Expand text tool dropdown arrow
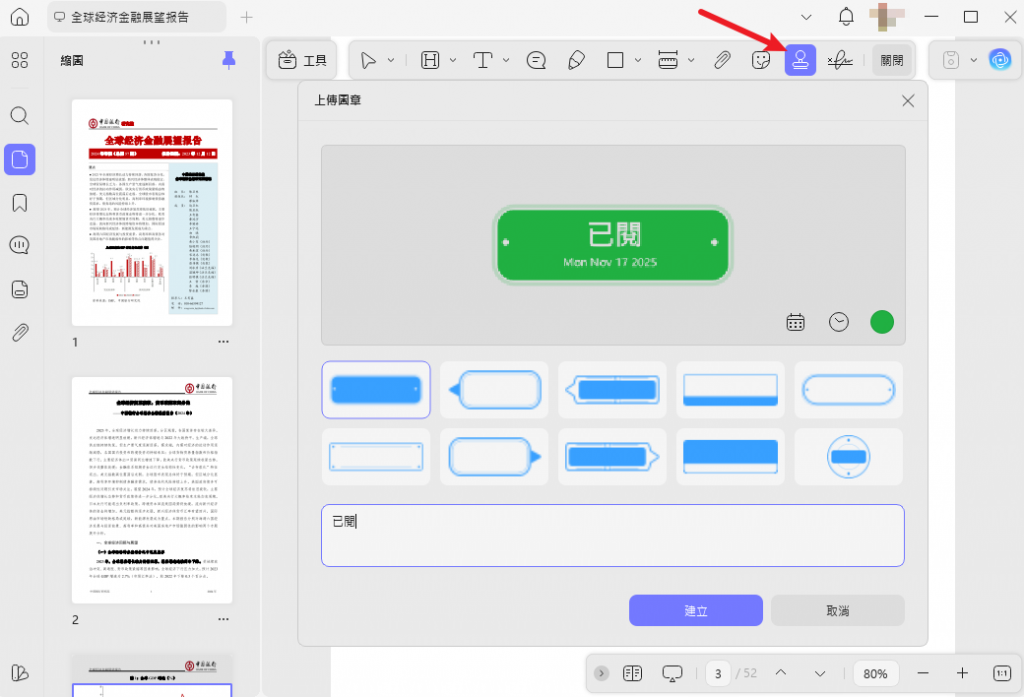Viewport: 1024px width, 697px height. 506,60
